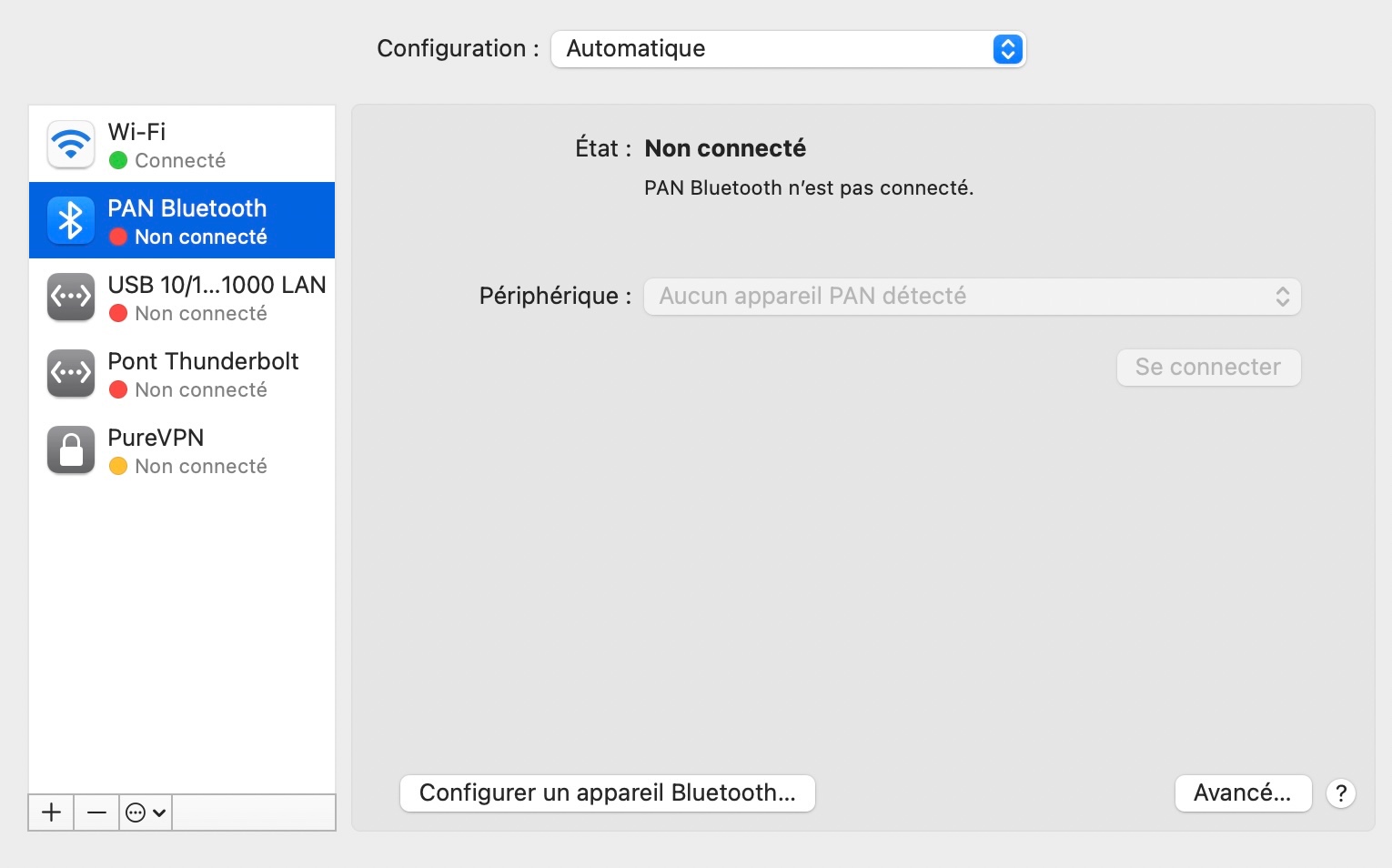
Task: Open the ellipsis action menu below service list
Action: point(146,812)
